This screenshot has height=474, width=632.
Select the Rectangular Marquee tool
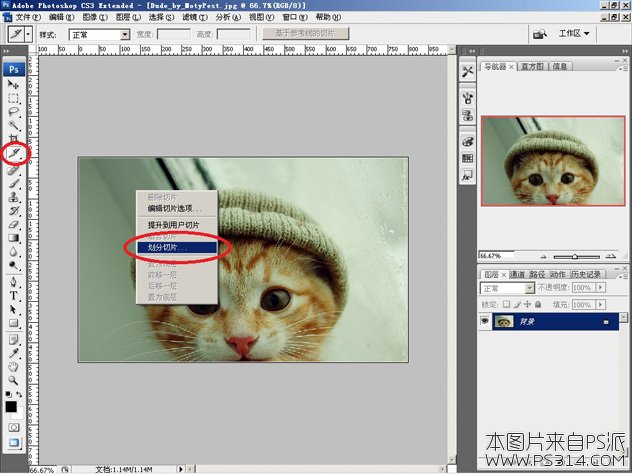(x=14, y=98)
